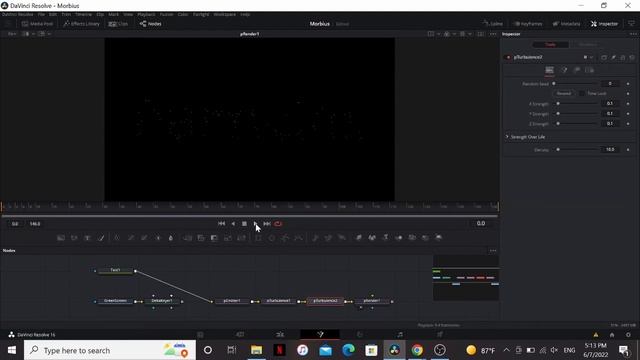Open the File menu
Screen dimensions: 640x360
click(41, 14)
